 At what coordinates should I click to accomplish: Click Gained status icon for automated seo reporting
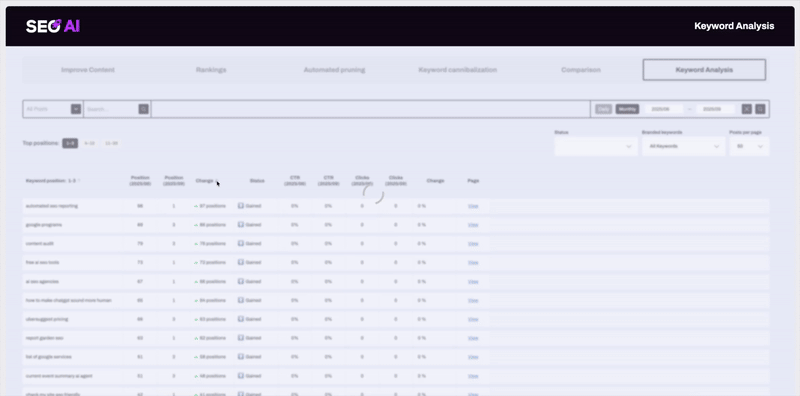(241, 206)
